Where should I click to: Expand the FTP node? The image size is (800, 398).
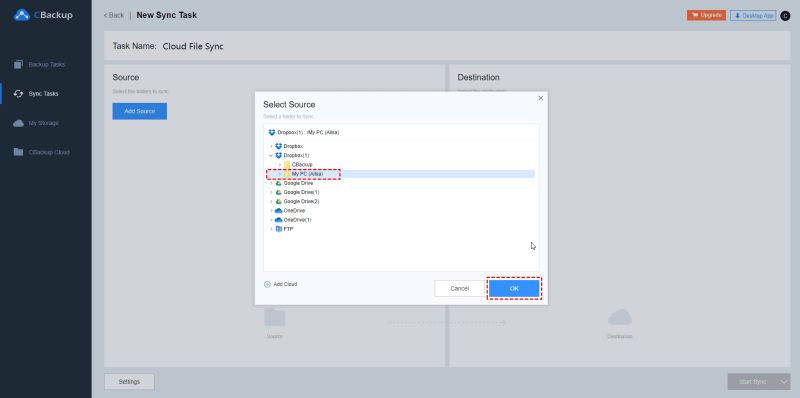pos(271,229)
